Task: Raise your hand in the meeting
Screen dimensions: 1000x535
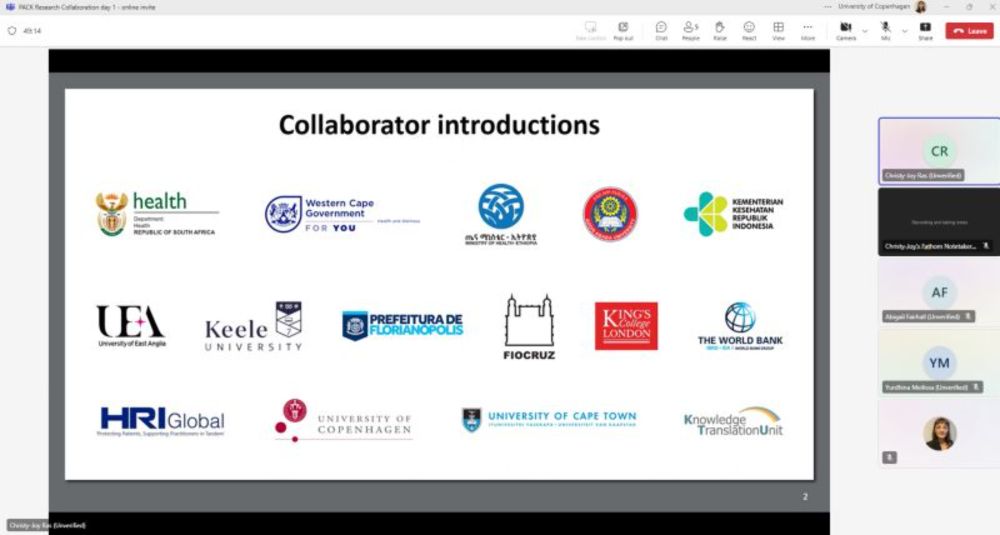Action: pyautogui.click(x=720, y=31)
